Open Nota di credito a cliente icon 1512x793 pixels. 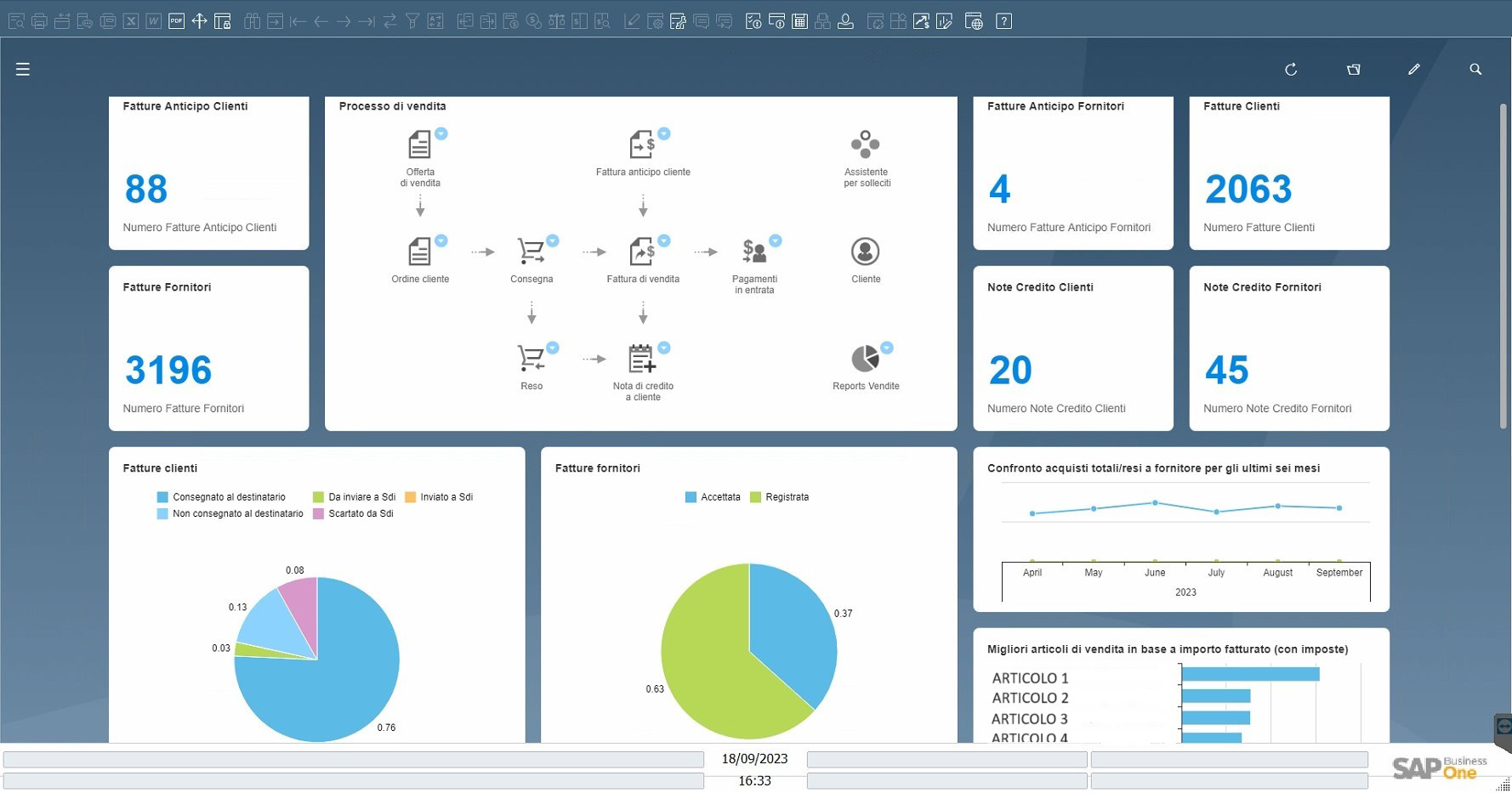pyautogui.click(x=642, y=359)
